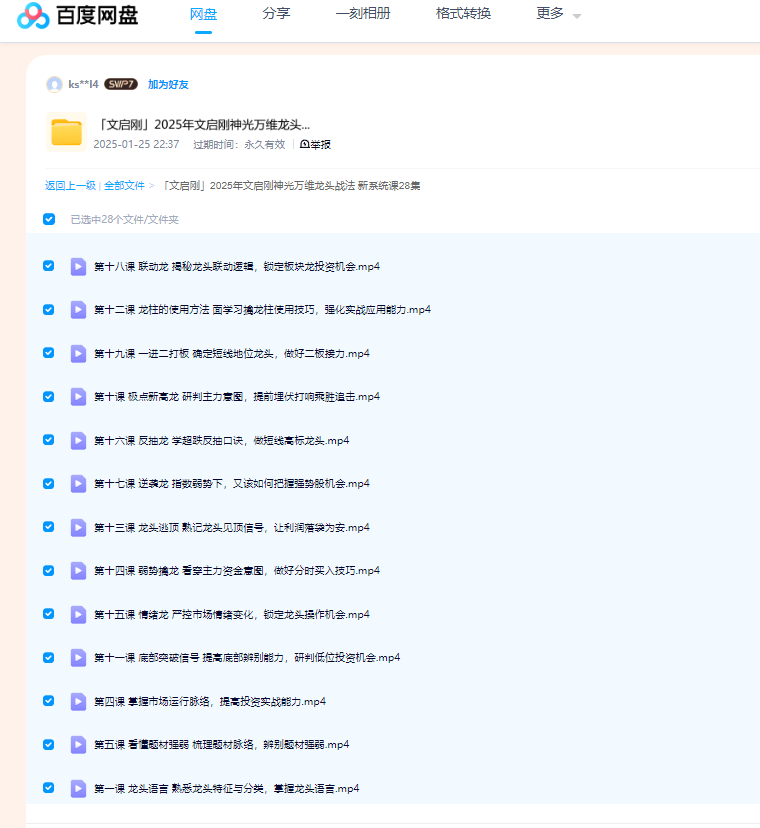Open file 第五课 看懂题材强弱.mp4
This screenshot has width=760, height=828.
click(221, 745)
